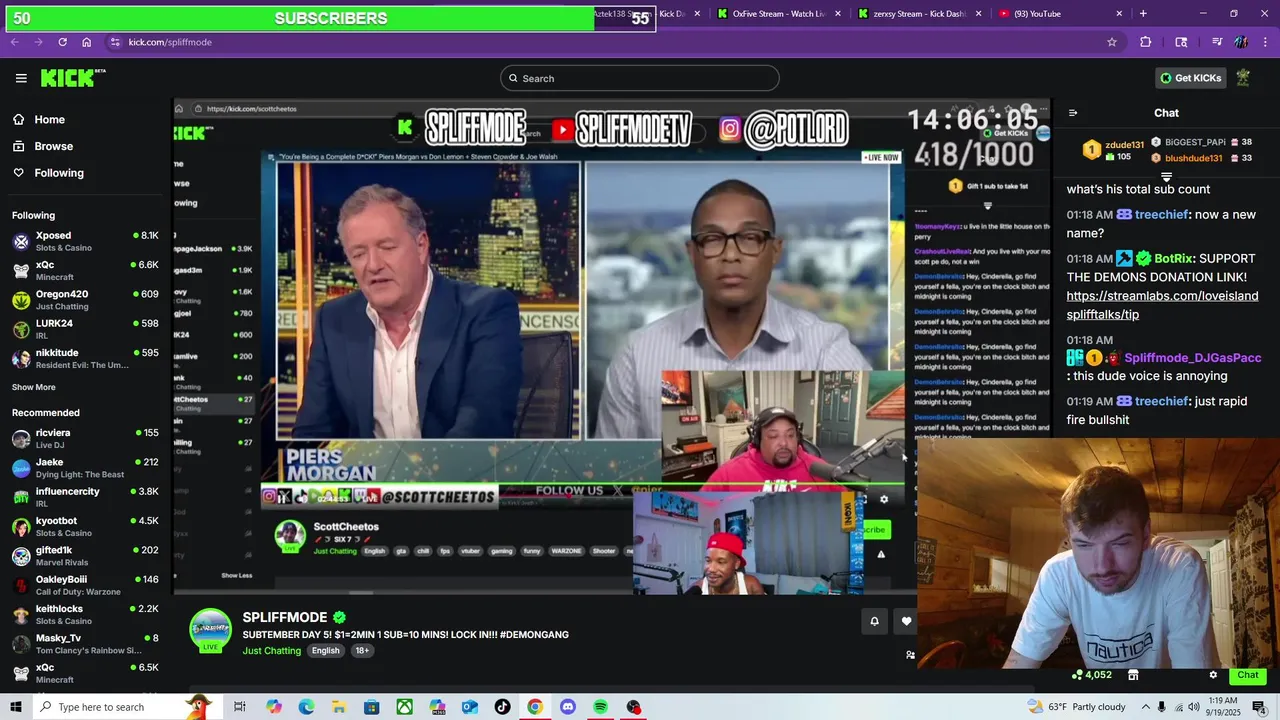Open Jaeke recommended channel

[x=85, y=467]
